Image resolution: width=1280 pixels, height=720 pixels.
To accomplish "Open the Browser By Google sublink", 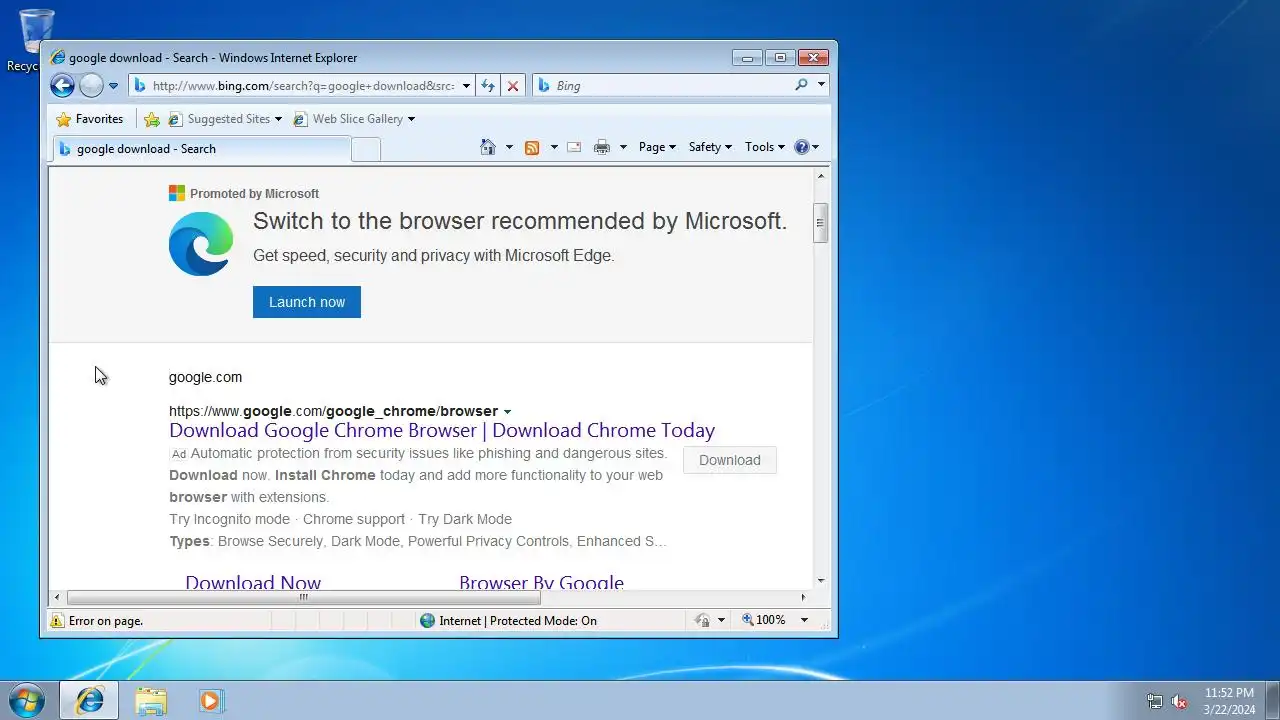I will click(x=541, y=582).
